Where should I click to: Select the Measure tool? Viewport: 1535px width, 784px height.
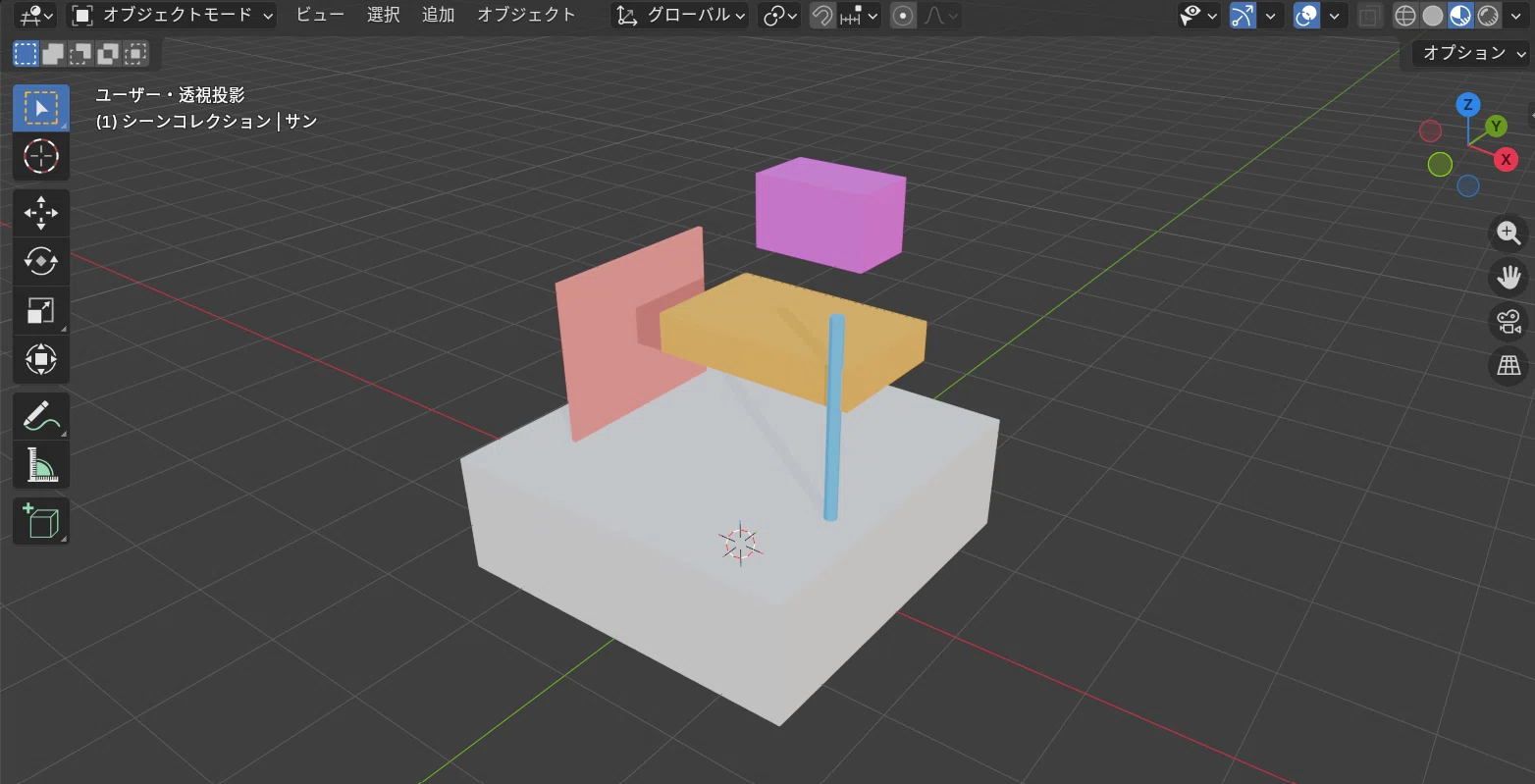point(40,464)
